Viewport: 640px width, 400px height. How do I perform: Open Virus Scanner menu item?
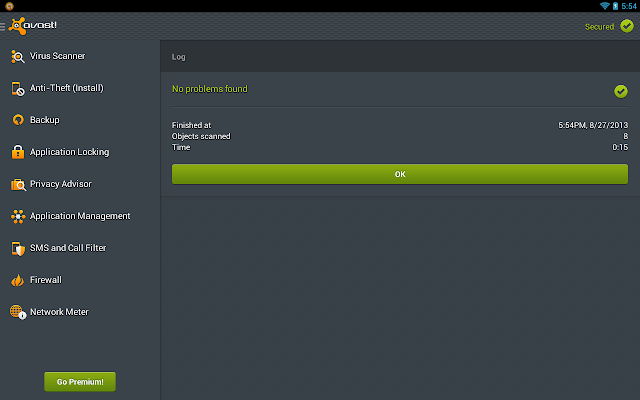pos(57,56)
